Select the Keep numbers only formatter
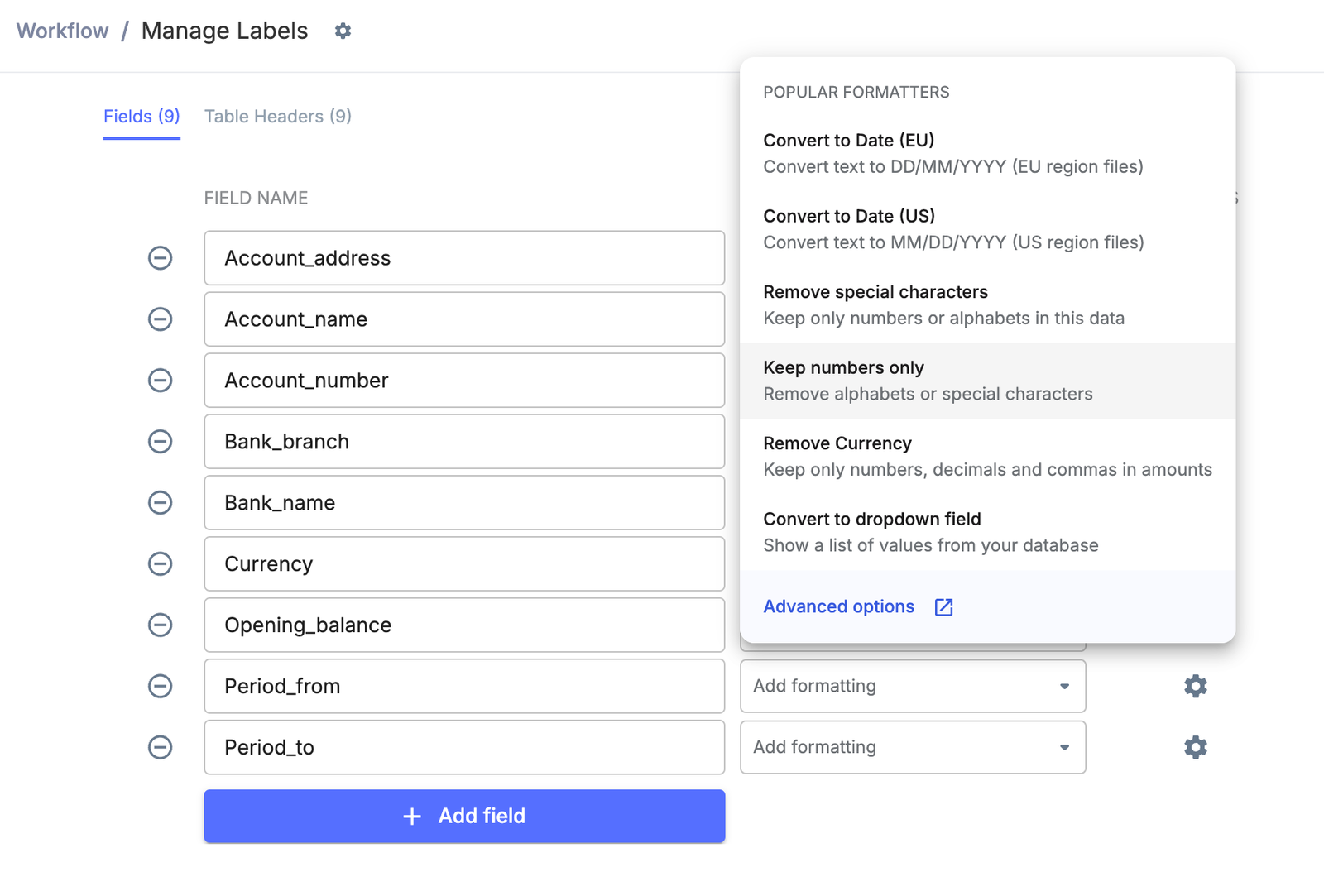The width and height of the screenshot is (1324, 896). click(x=843, y=367)
